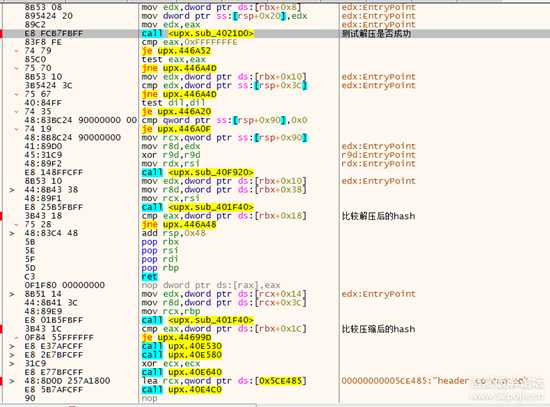550x407 pixels.
Task: Toggle the breakpoint marker next to 48:8D0D 257A1800
Action: point(1,381)
